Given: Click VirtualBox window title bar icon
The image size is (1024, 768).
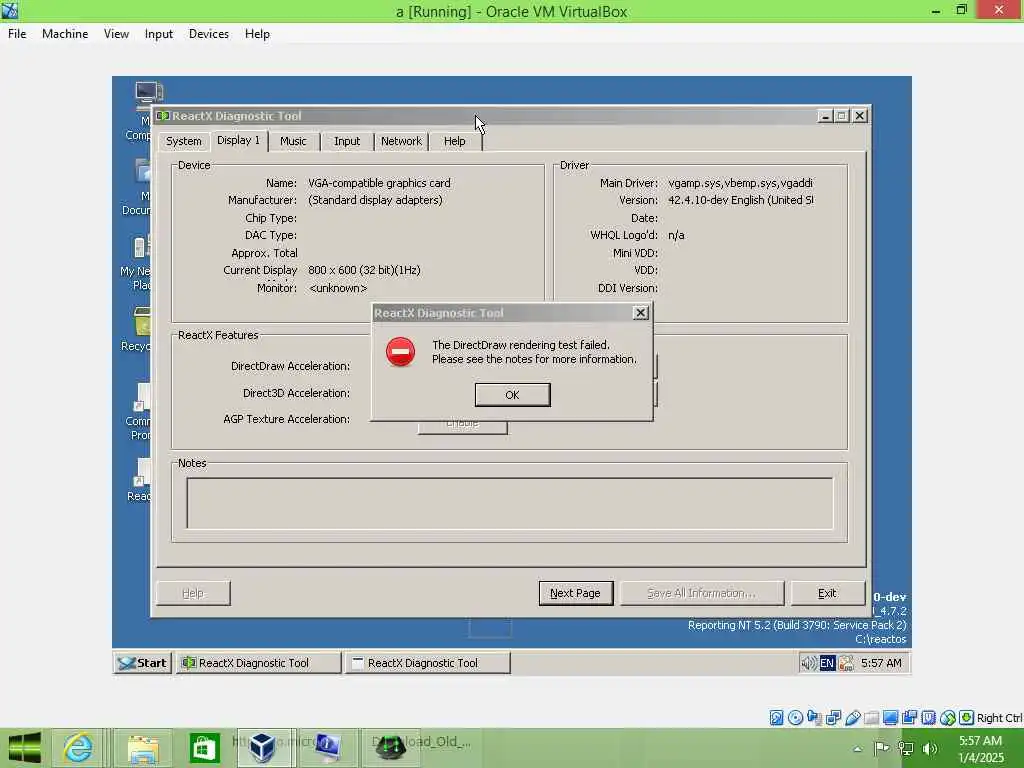Looking at the screenshot, I should tap(10, 10).
